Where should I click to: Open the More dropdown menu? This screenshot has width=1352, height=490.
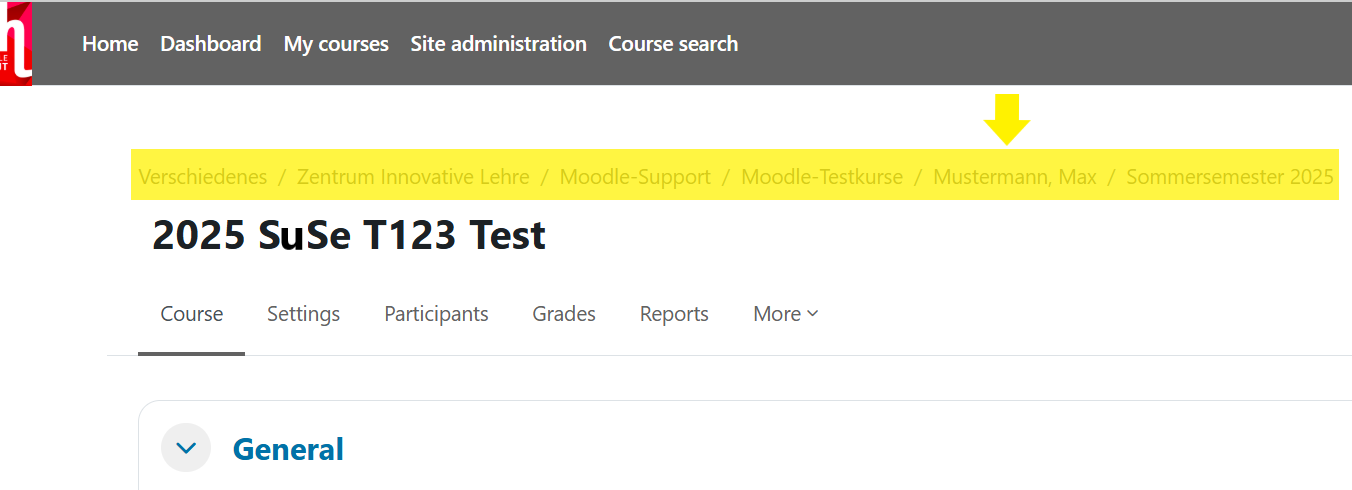coord(785,314)
